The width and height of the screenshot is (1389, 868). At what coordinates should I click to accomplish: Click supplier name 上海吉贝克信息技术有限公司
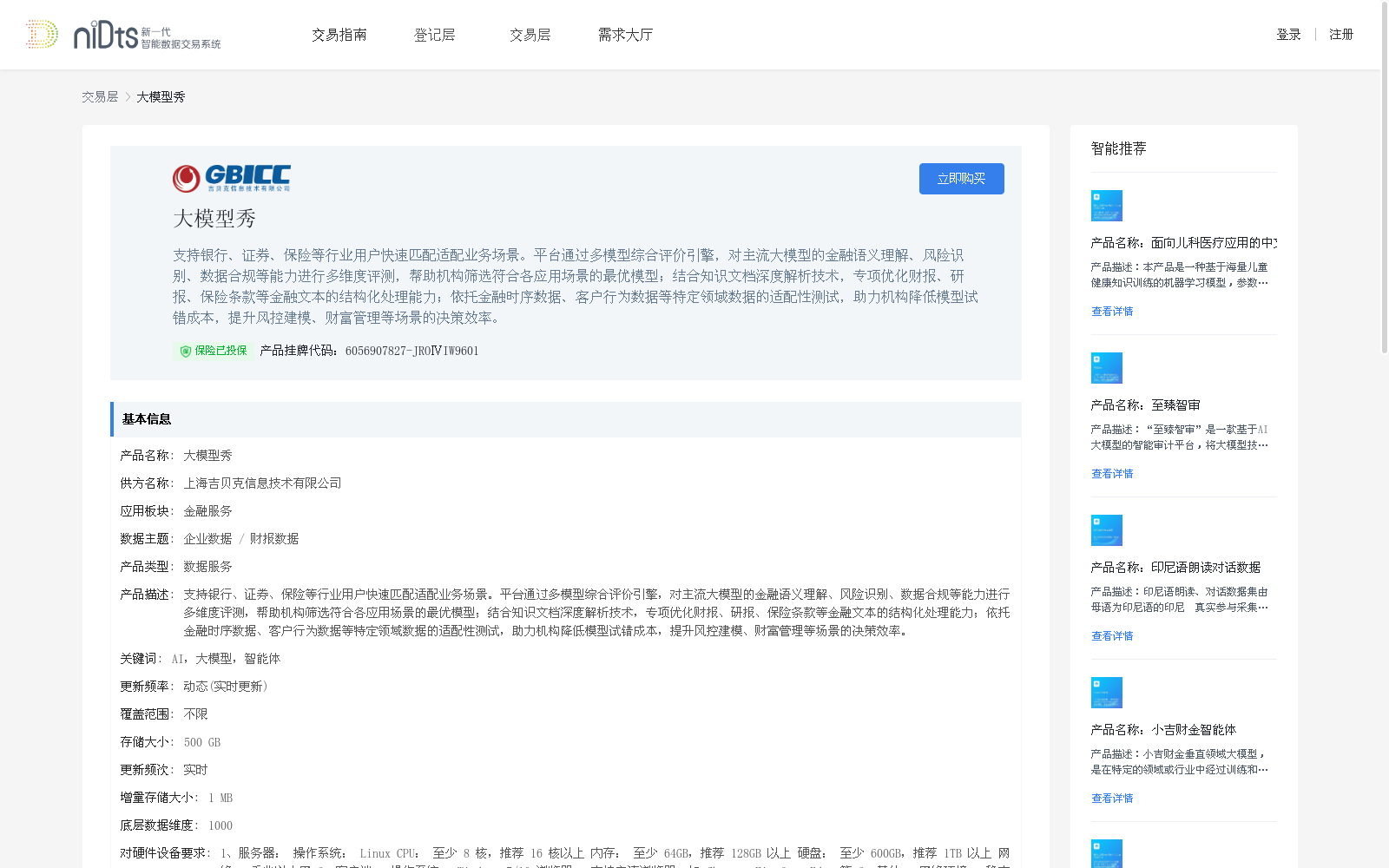(262, 483)
